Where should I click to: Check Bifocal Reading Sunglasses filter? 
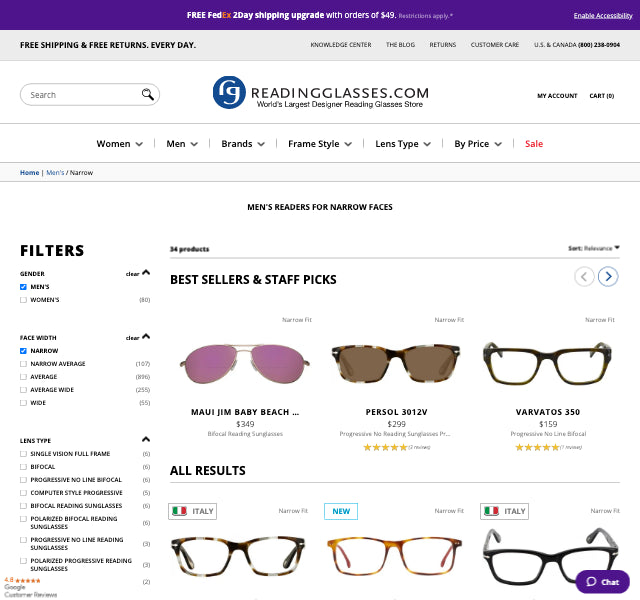click(x=23, y=506)
